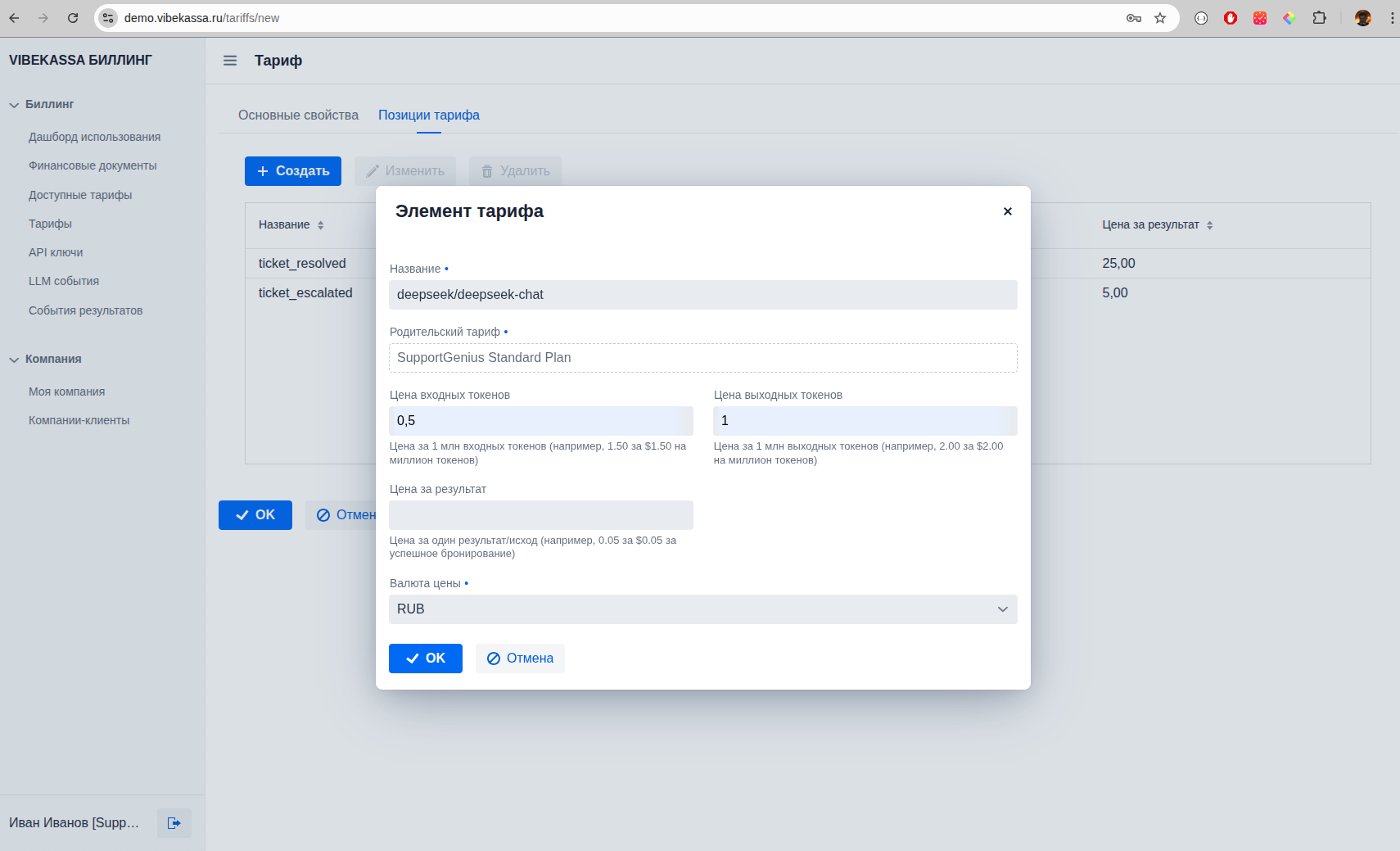Click the Цена выходных токенов field
The width and height of the screenshot is (1400, 851).
[865, 421]
